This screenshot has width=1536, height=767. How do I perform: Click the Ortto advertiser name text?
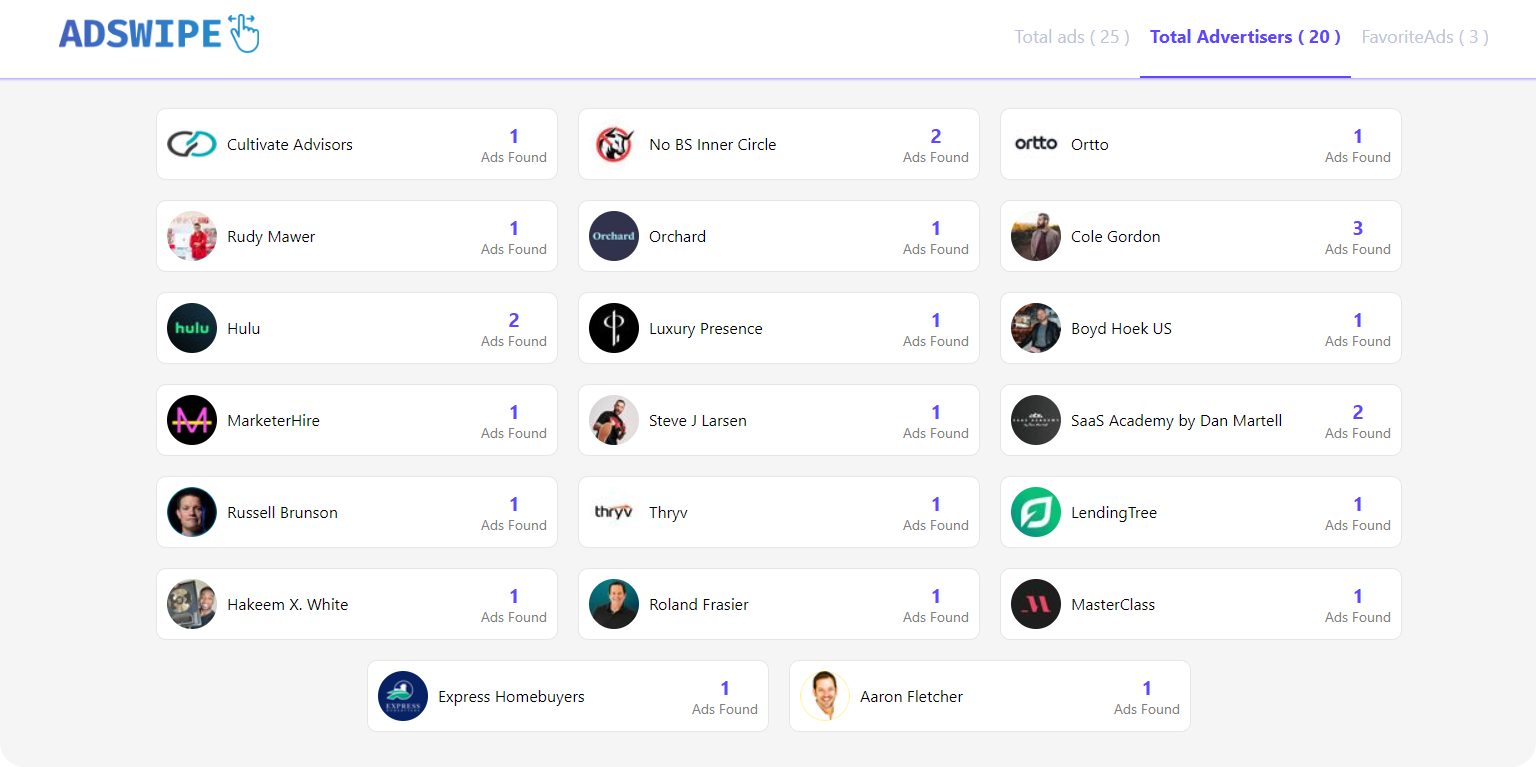[1090, 144]
